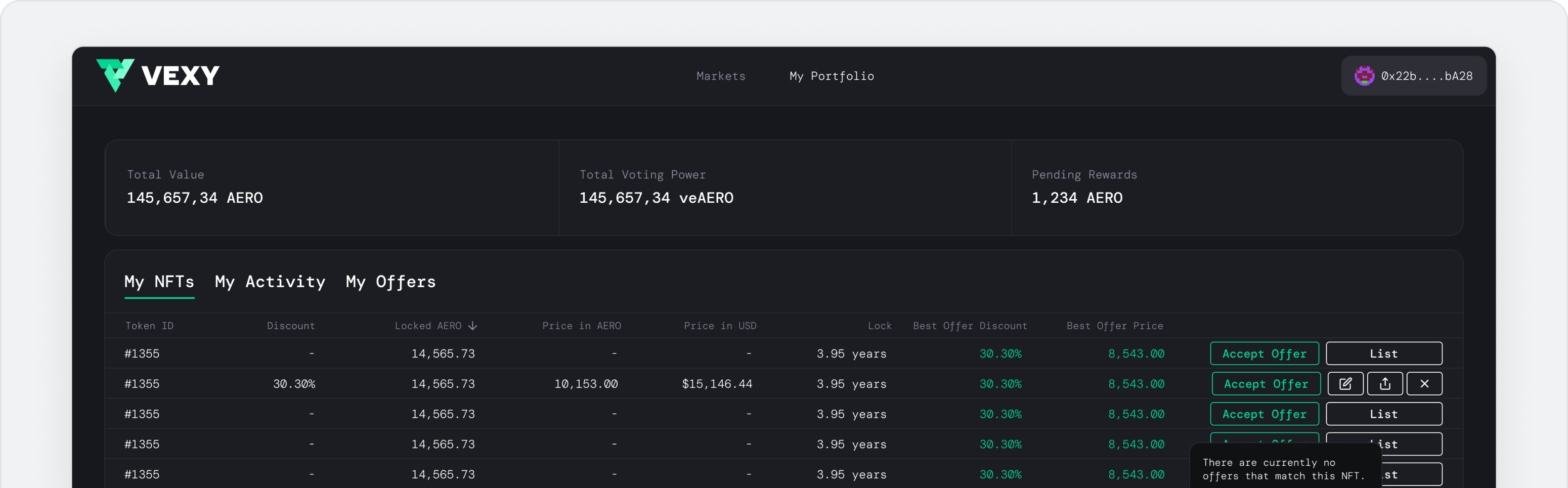The image size is (1568, 488).
Task: Sort by Best Offer Discount header
Action: click(x=970, y=326)
